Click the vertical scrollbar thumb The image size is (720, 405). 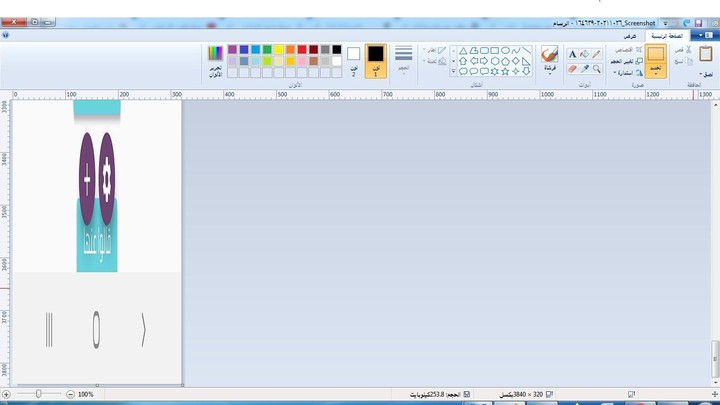715,357
